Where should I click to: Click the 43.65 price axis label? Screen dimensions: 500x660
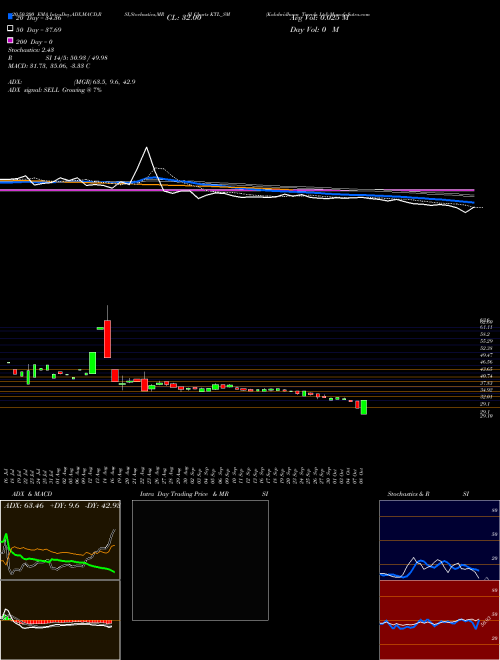click(x=486, y=369)
